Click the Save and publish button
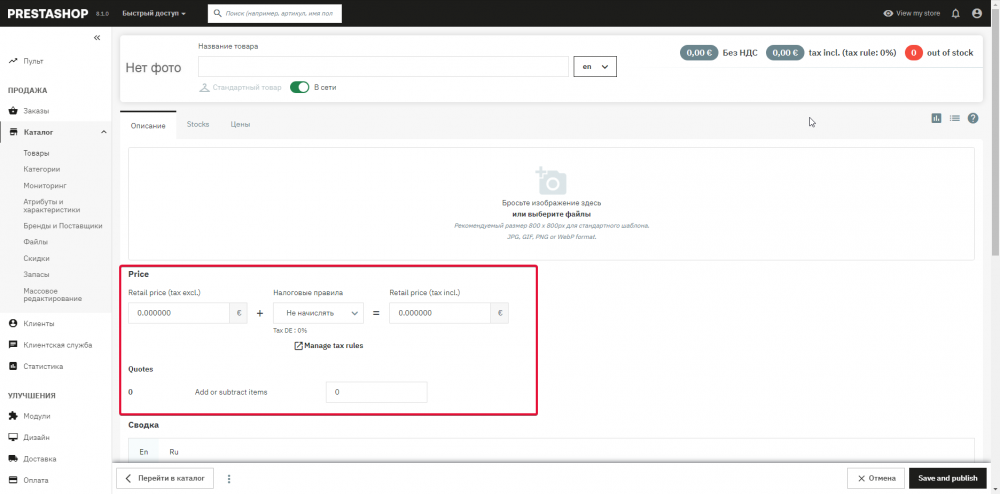 948,478
